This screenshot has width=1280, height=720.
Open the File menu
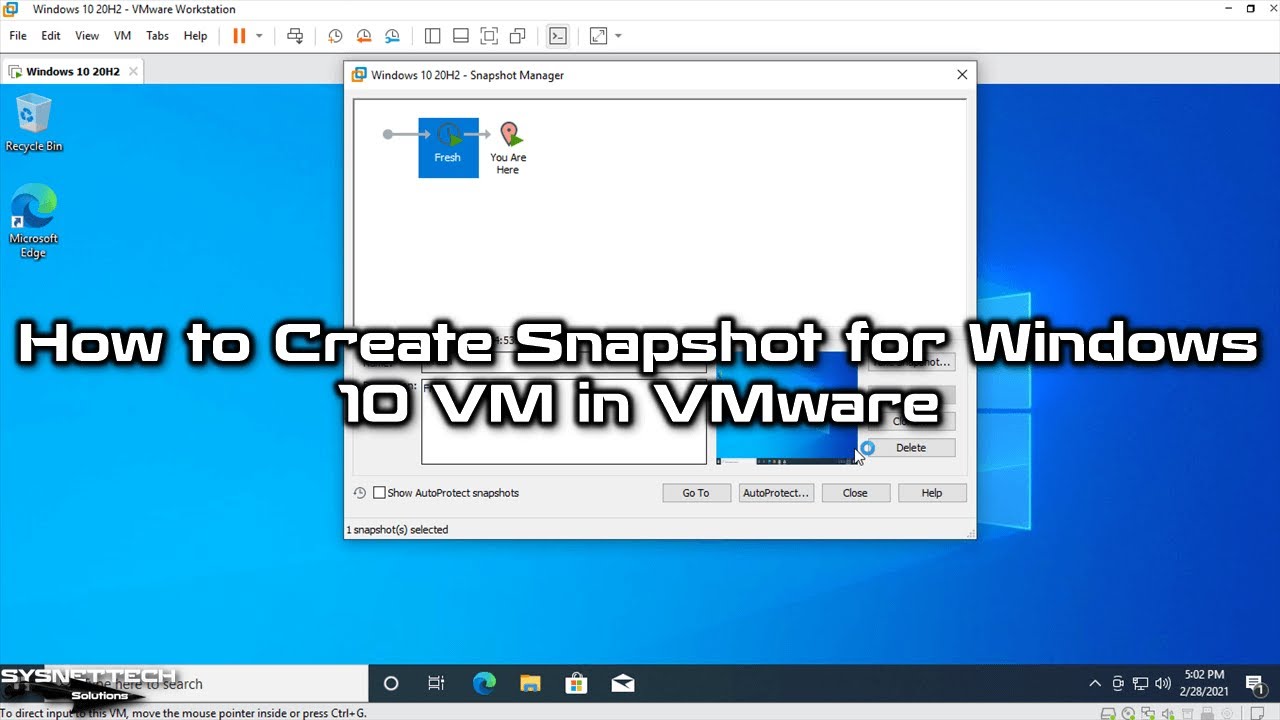18,36
